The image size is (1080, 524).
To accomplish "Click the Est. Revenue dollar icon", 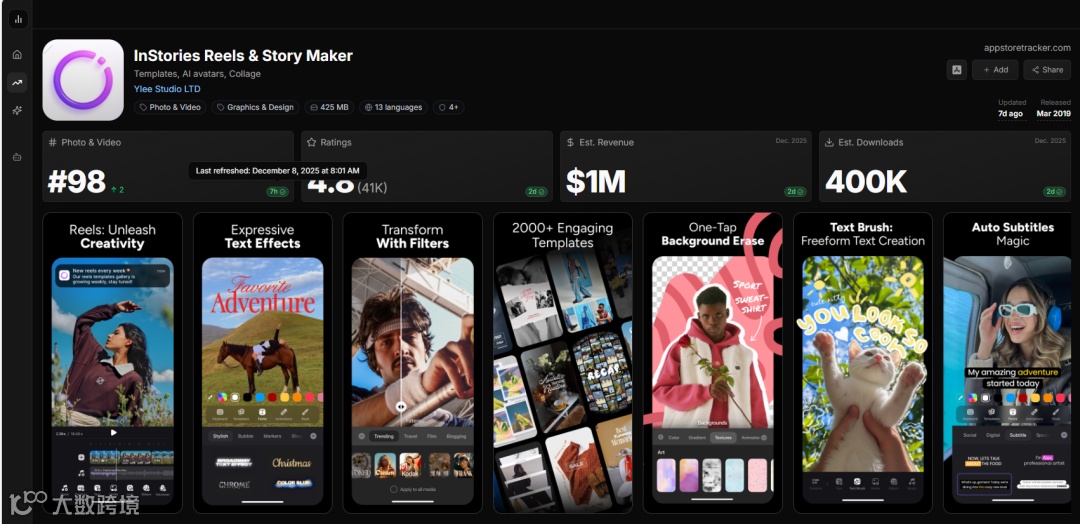I will pyautogui.click(x=570, y=143).
